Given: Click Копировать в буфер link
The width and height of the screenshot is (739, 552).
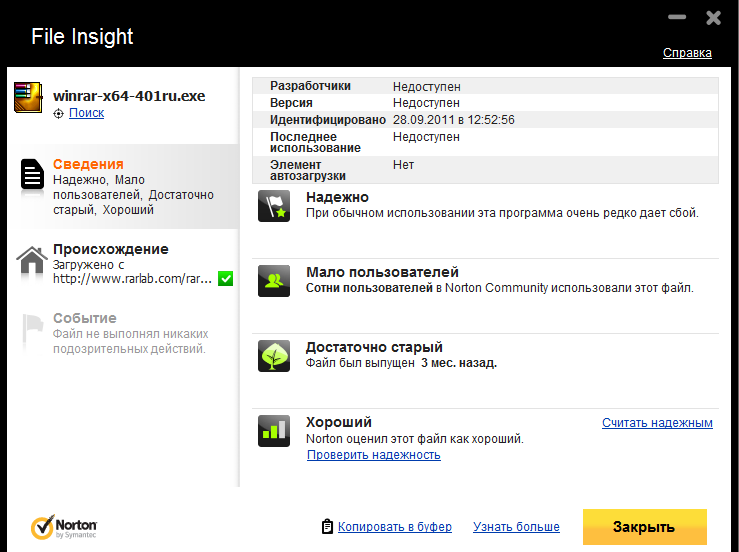Looking at the screenshot, I should point(394,527).
